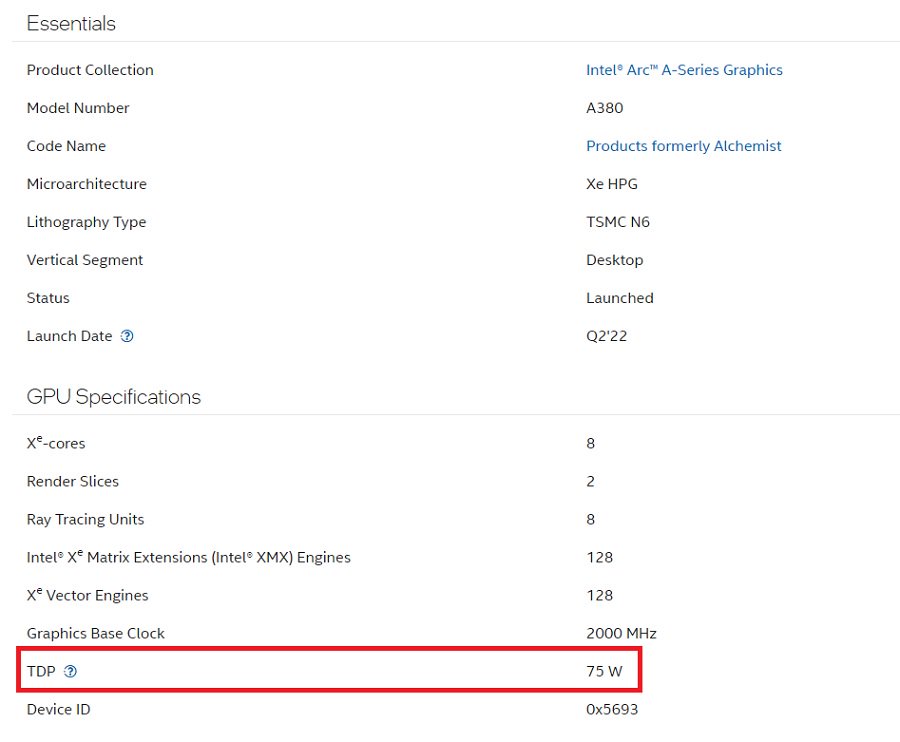900x742 pixels.
Task: Click the 0x5693 device ID value
Action: click(x=612, y=709)
